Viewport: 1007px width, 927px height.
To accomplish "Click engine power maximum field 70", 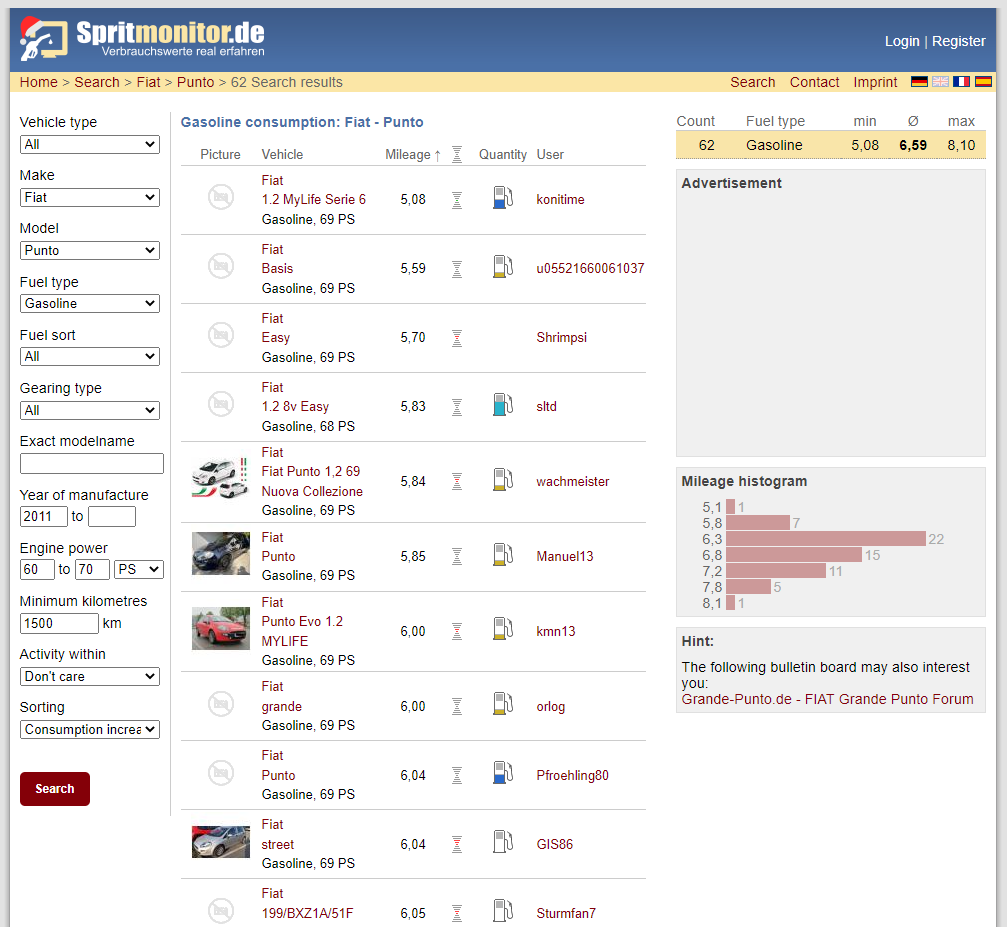I will (x=92, y=569).
